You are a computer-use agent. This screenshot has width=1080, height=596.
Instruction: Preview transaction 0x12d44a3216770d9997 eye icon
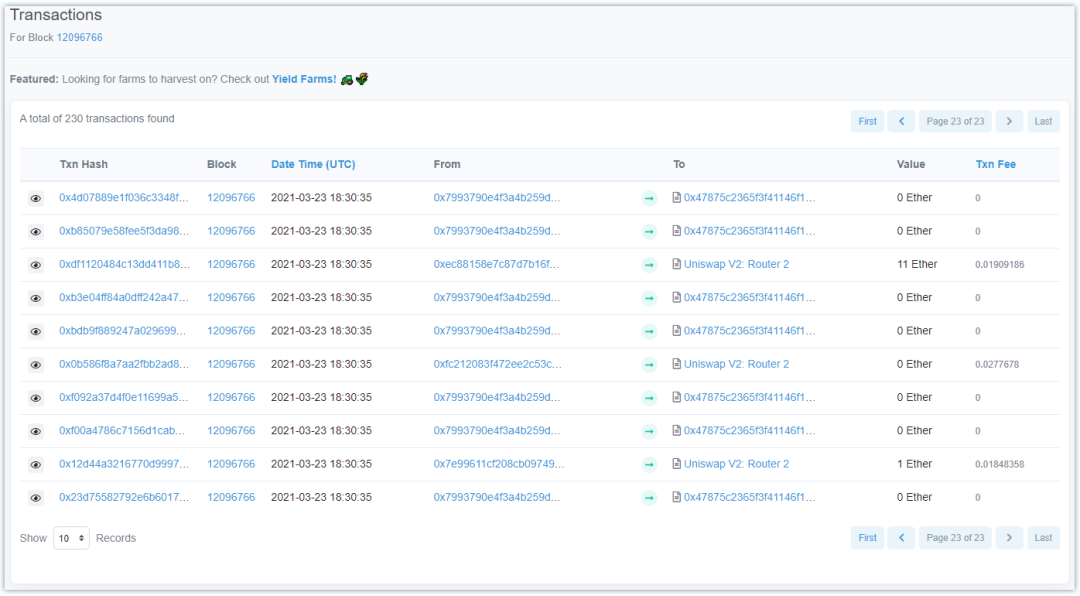pyautogui.click(x=36, y=464)
